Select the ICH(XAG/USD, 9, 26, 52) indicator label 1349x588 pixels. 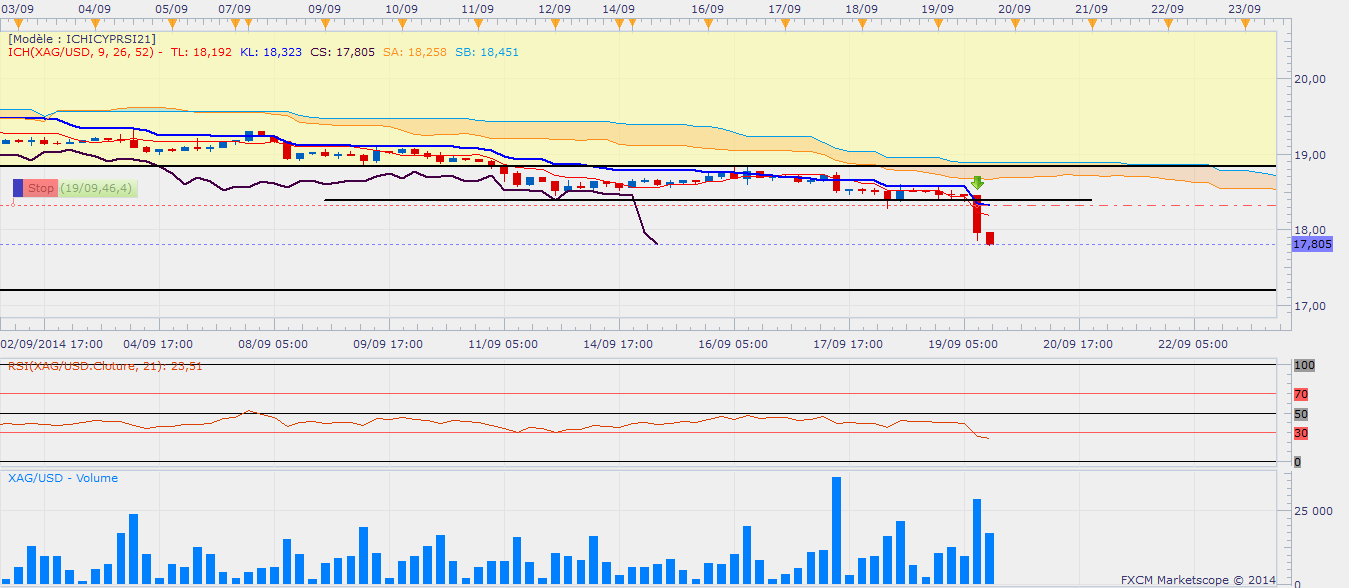coord(82,52)
